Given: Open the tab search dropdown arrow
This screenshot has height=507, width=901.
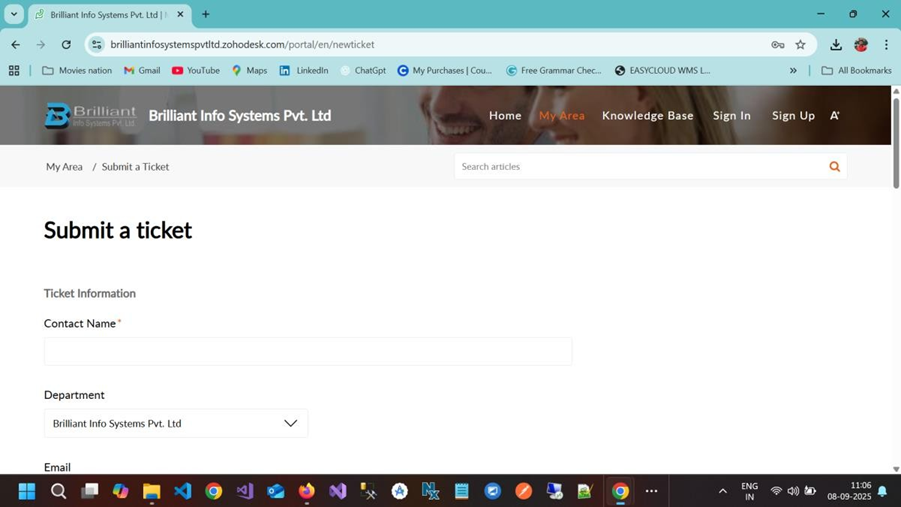Looking at the screenshot, I should click(x=14, y=15).
